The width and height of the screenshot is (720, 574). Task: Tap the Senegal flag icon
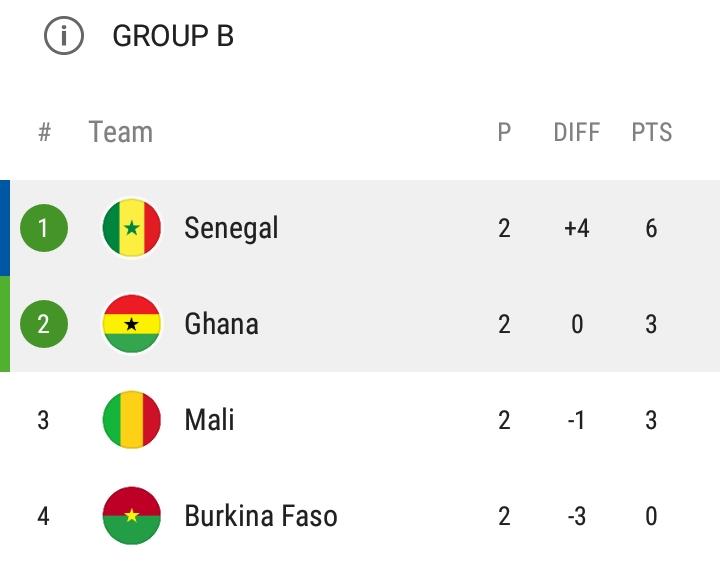[132, 228]
